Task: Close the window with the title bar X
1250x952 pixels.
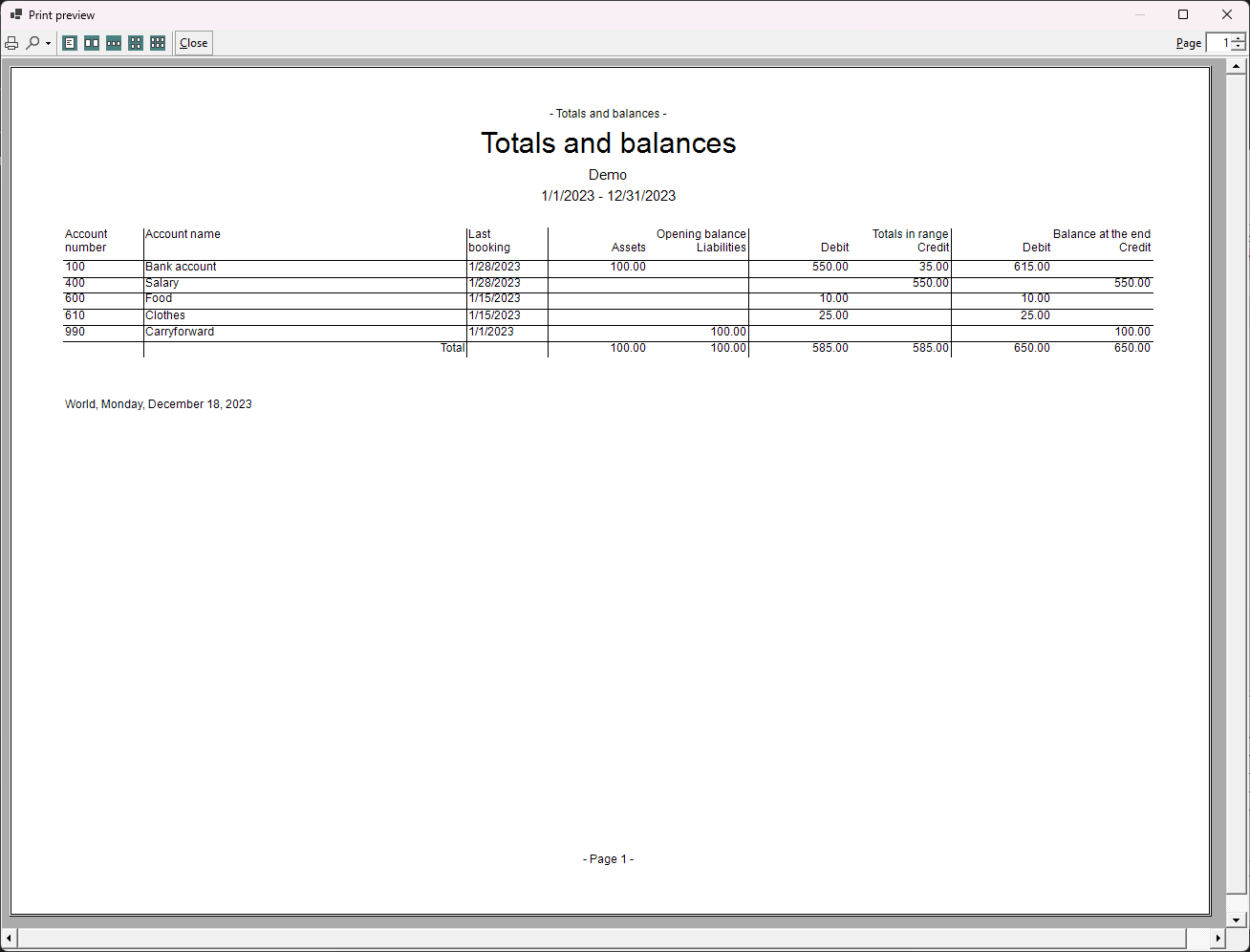Action: [1227, 14]
